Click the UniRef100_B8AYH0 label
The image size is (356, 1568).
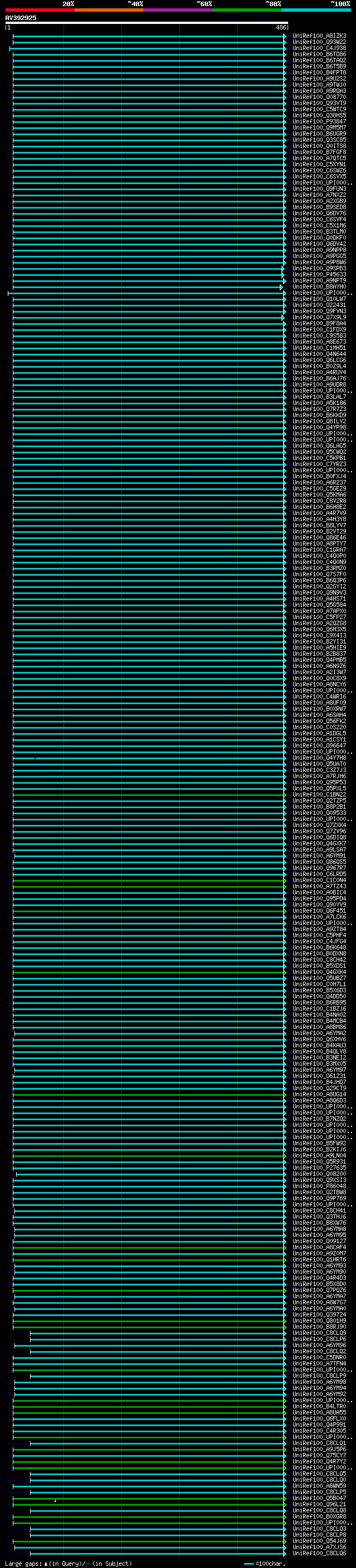[x=319, y=286]
